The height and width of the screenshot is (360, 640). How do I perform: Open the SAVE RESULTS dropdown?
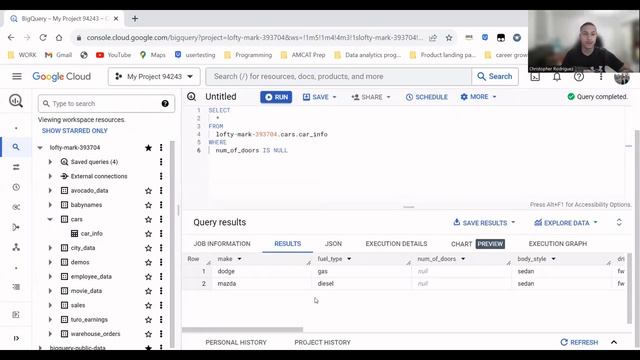(484, 222)
